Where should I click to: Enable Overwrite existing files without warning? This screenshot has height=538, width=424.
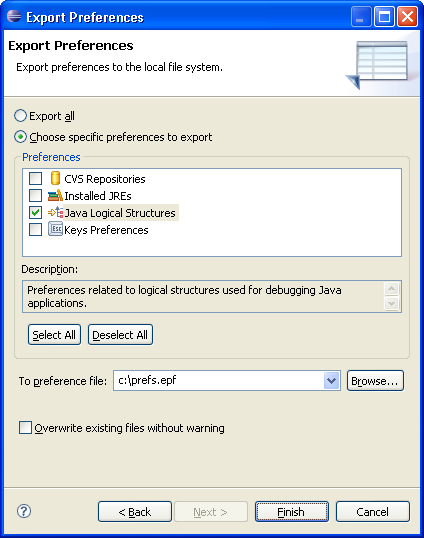(x=25, y=428)
